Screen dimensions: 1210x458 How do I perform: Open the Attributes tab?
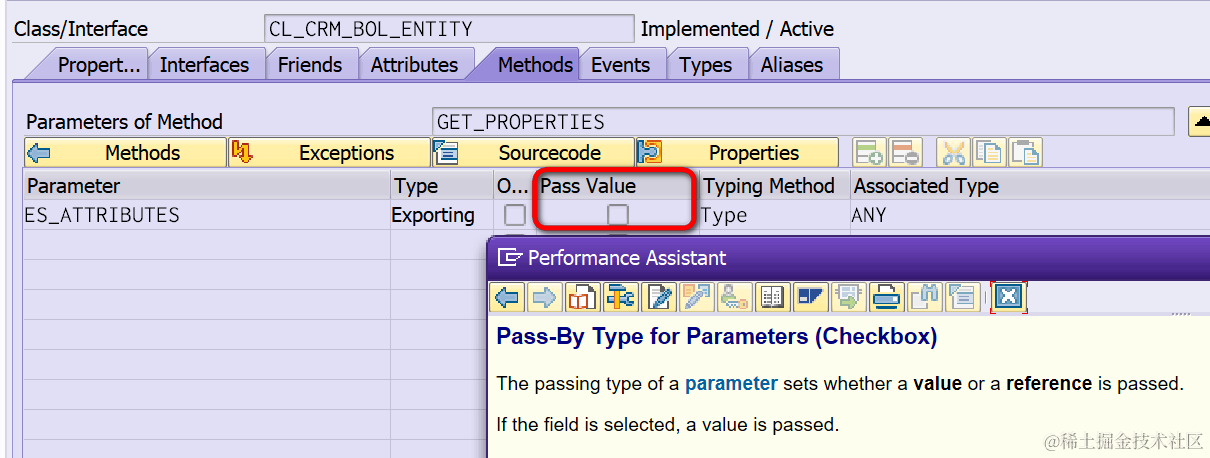click(414, 65)
